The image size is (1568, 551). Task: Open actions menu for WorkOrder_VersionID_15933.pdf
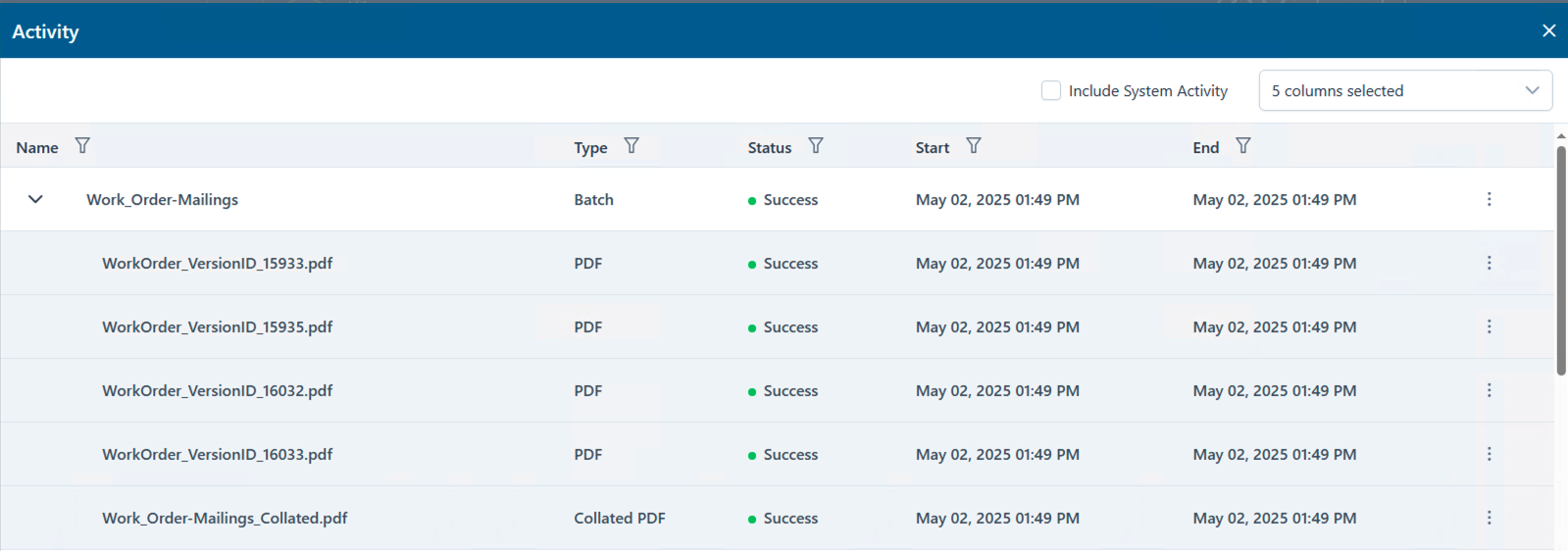[1489, 263]
